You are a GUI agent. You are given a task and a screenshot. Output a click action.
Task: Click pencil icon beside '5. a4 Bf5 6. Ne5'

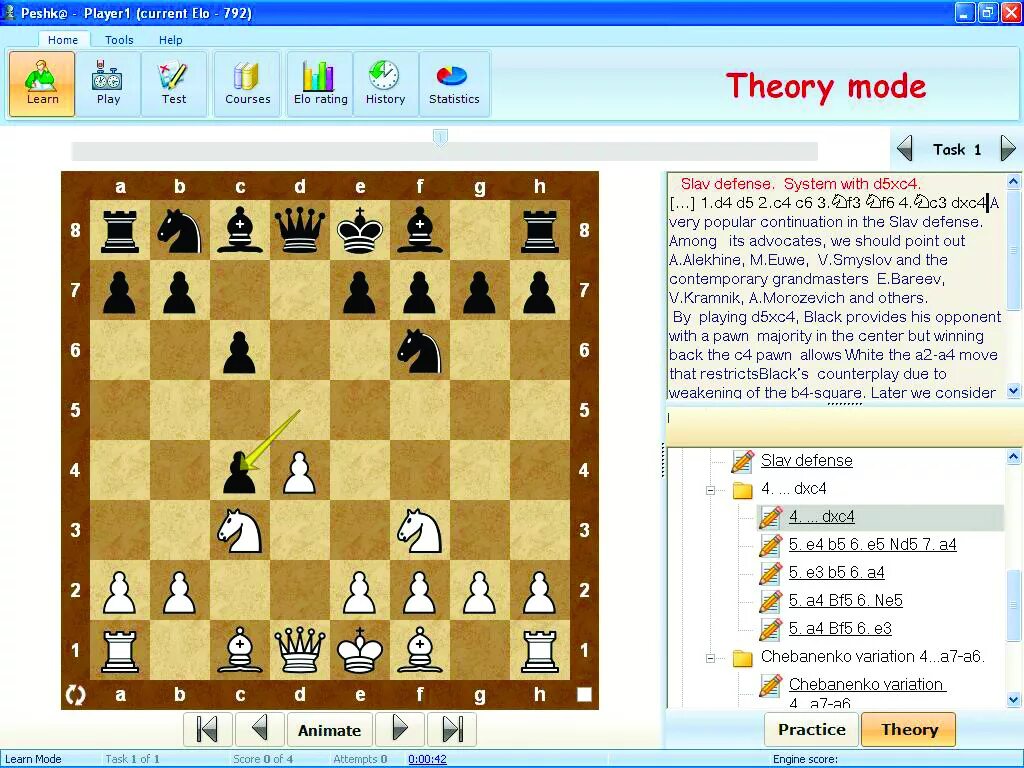(771, 601)
